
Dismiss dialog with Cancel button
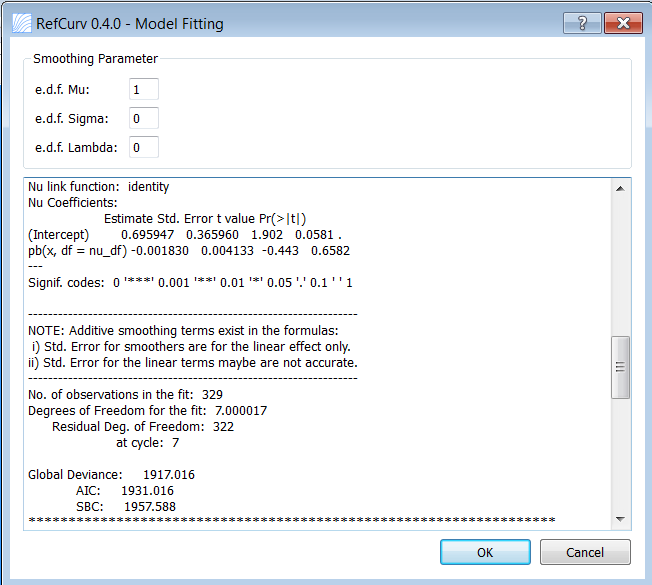click(x=585, y=552)
